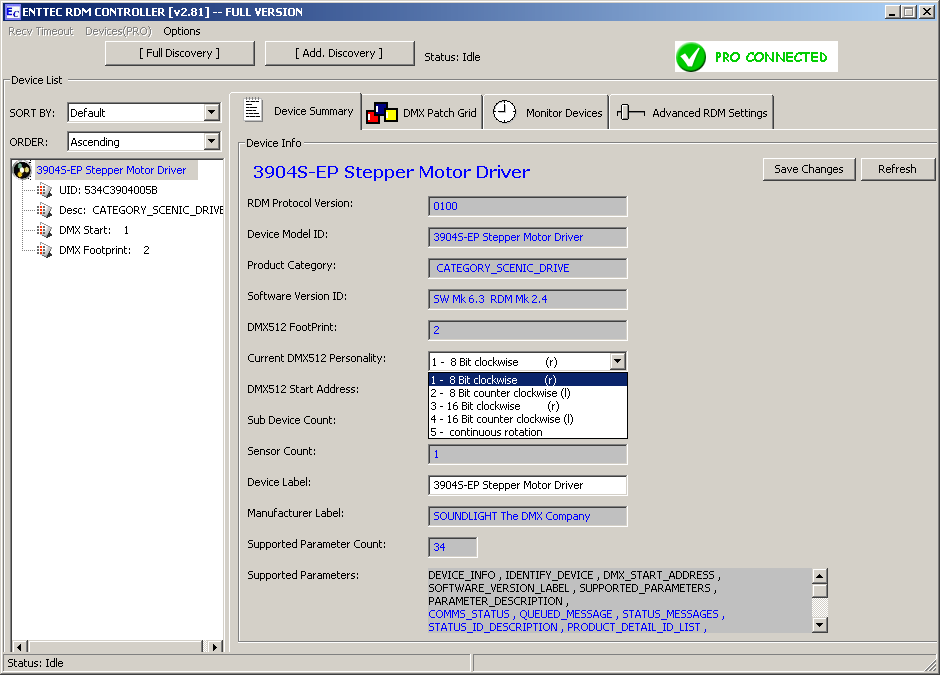Screen dimensions: 940x675
Task: Click the Product Category field
Action: coord(528,268)
